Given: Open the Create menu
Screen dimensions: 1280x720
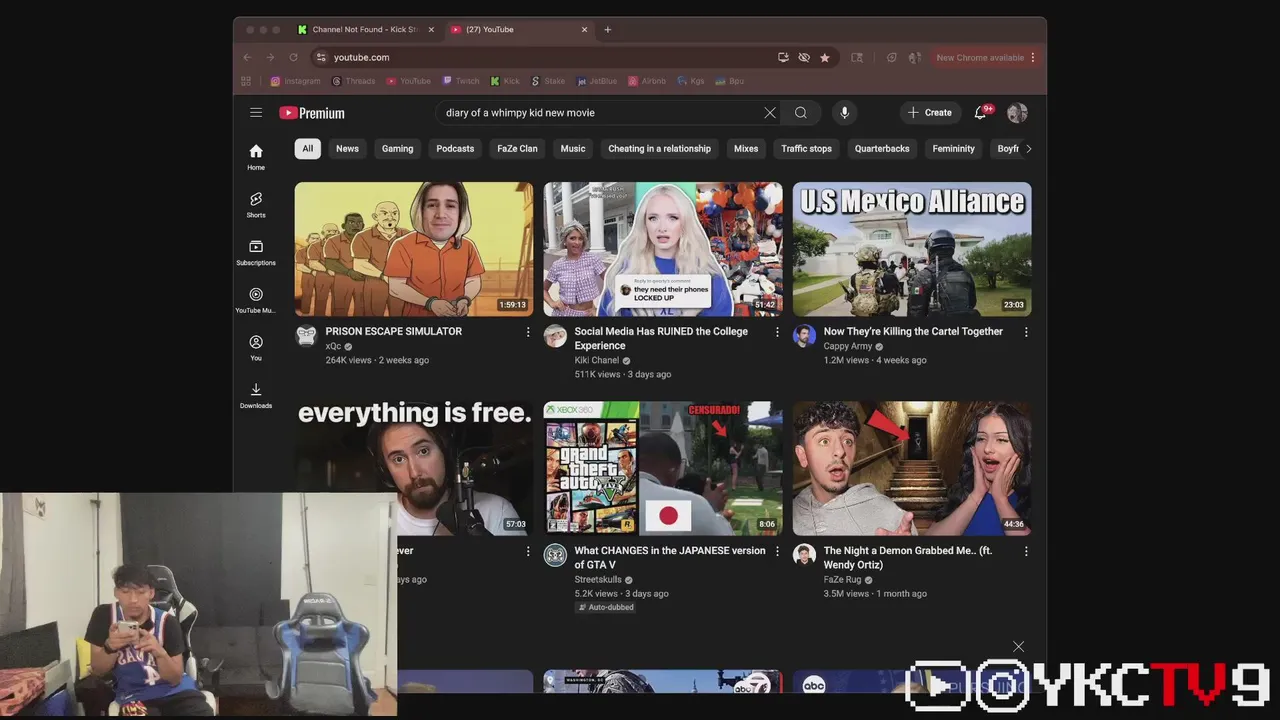Looking at the screenshot, I should tap(930, 113).
